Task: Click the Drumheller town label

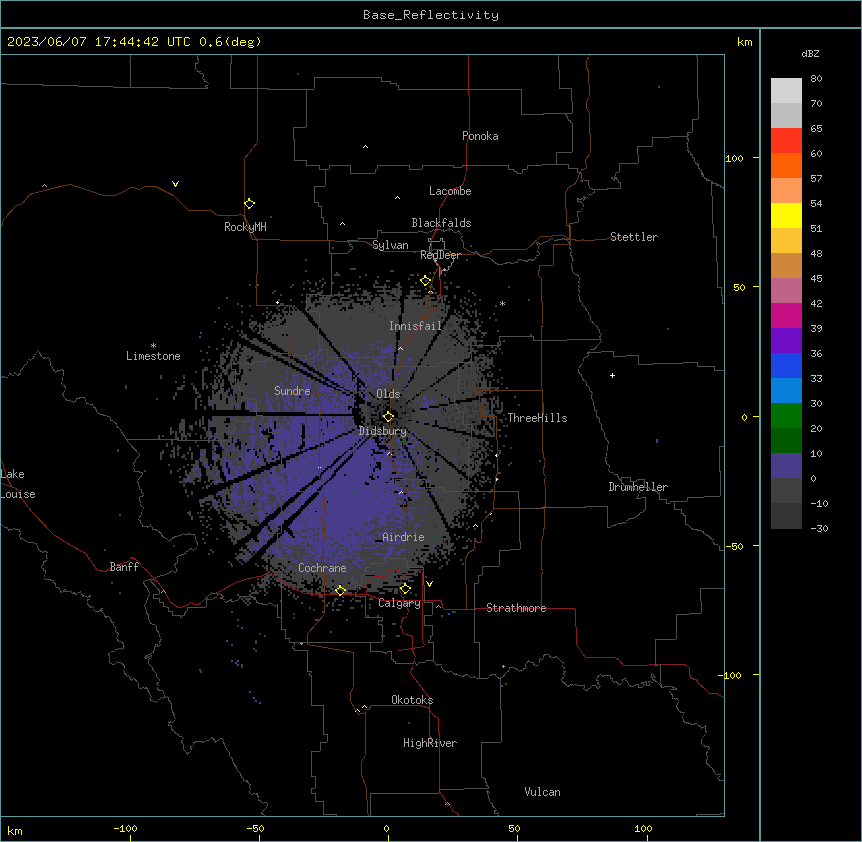Action: pos(638,487)
